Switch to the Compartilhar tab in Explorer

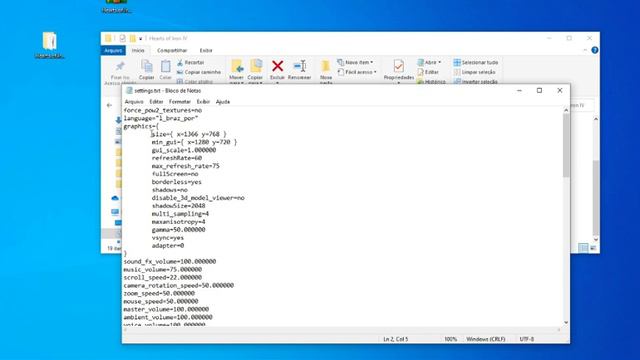coord(172,51)
